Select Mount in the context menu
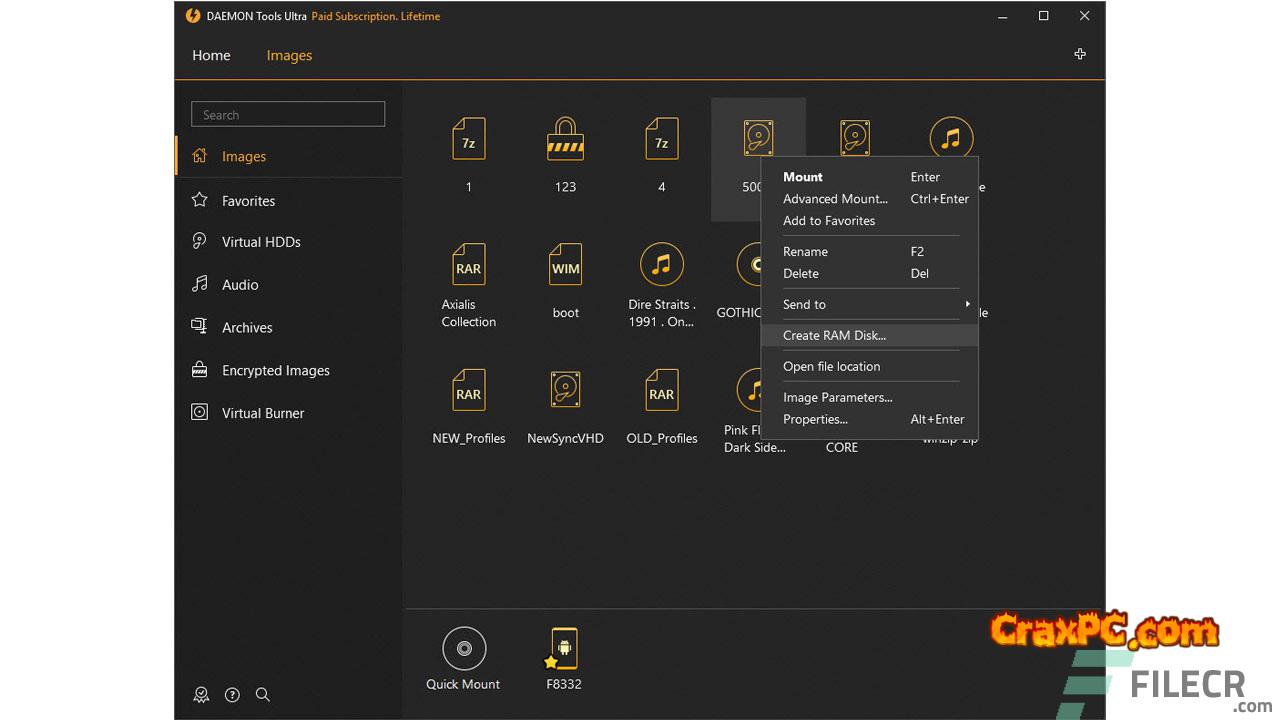This screenshot has height=720, width=1280. [x=803, y=177]
